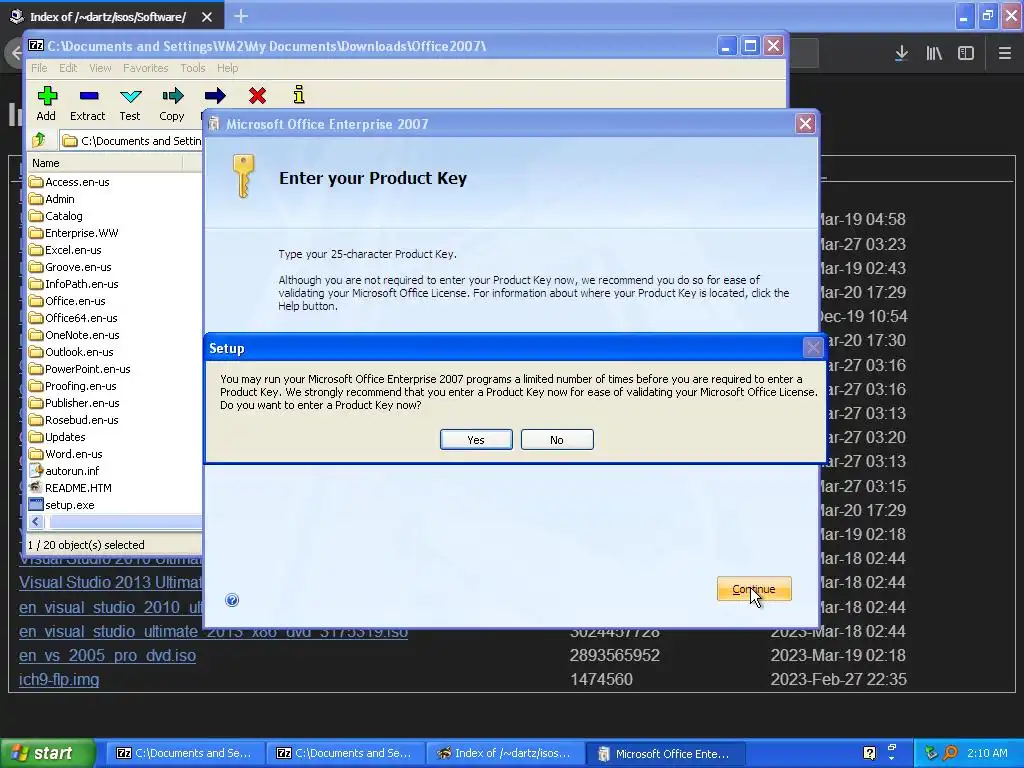This screenshot has height=768, width=1024.
Task: Select the InfoPath.en-us folder
Action: 74,284
